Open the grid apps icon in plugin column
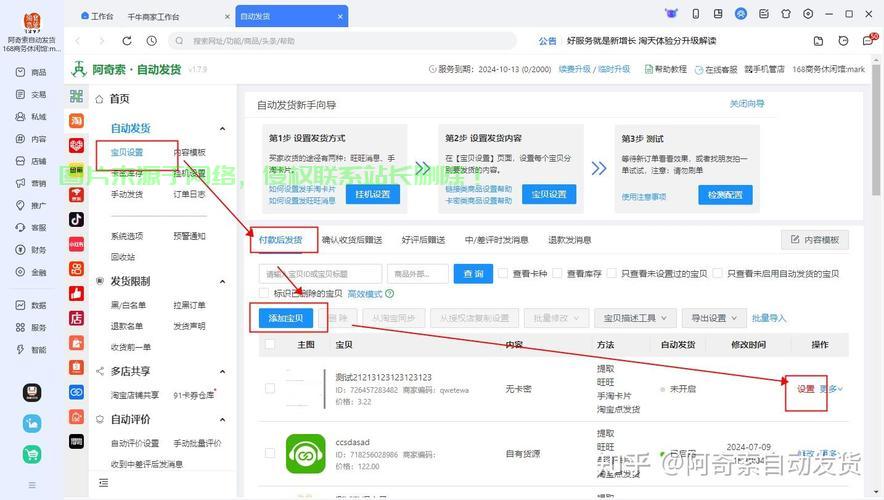884x500 pixels. (77, 96)
